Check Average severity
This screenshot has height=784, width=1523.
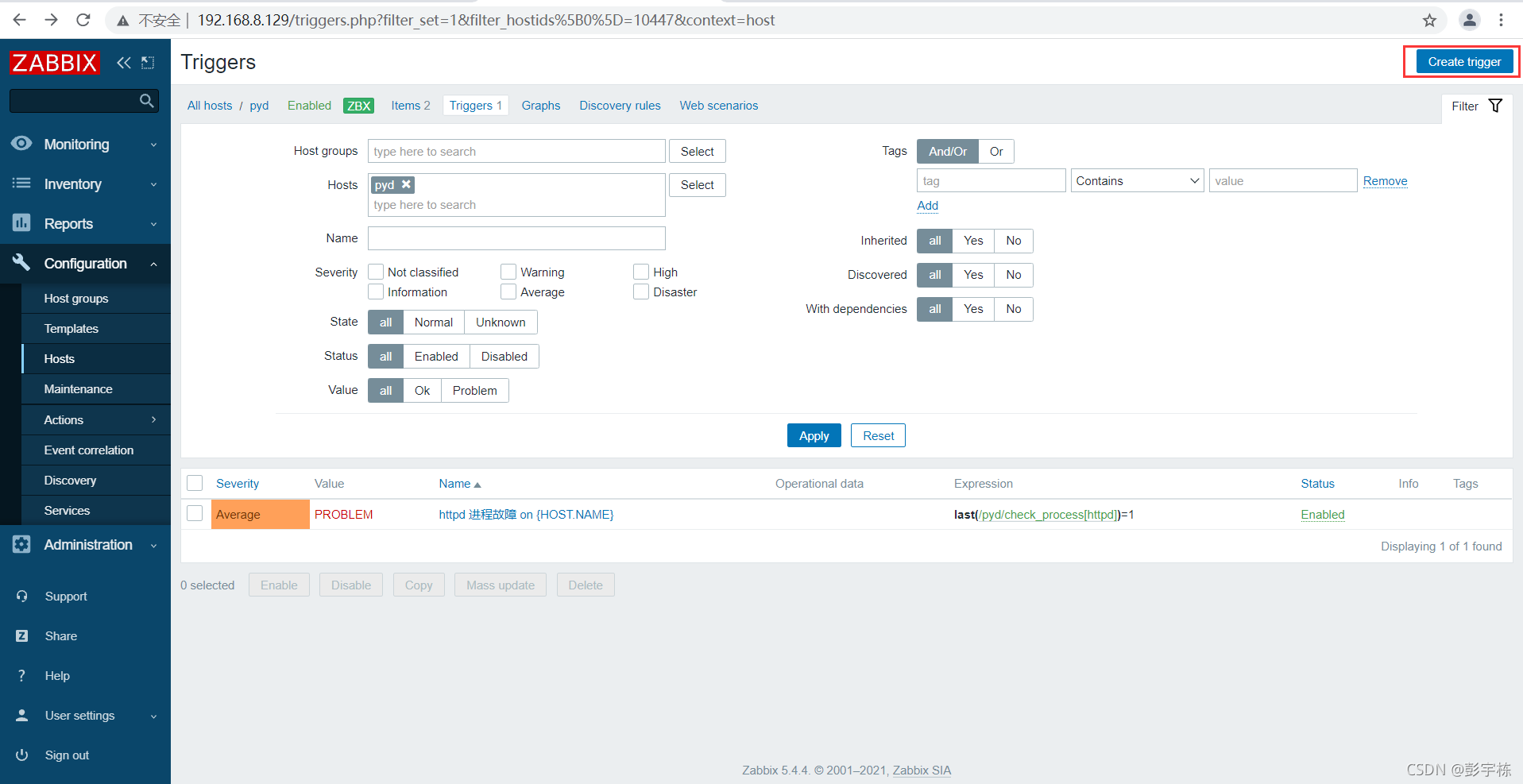508,292
